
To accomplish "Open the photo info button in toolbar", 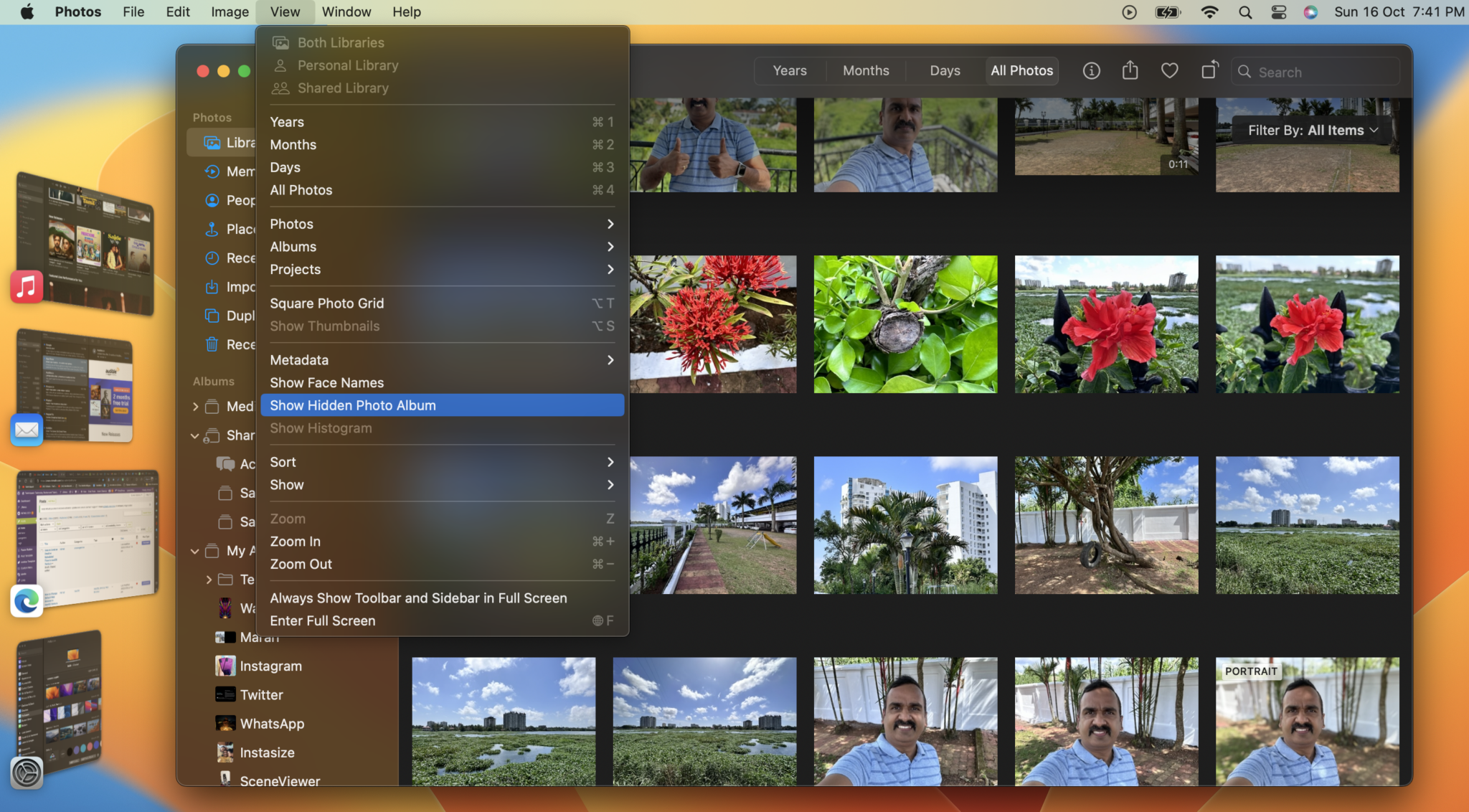I will tap(1091, 71).
